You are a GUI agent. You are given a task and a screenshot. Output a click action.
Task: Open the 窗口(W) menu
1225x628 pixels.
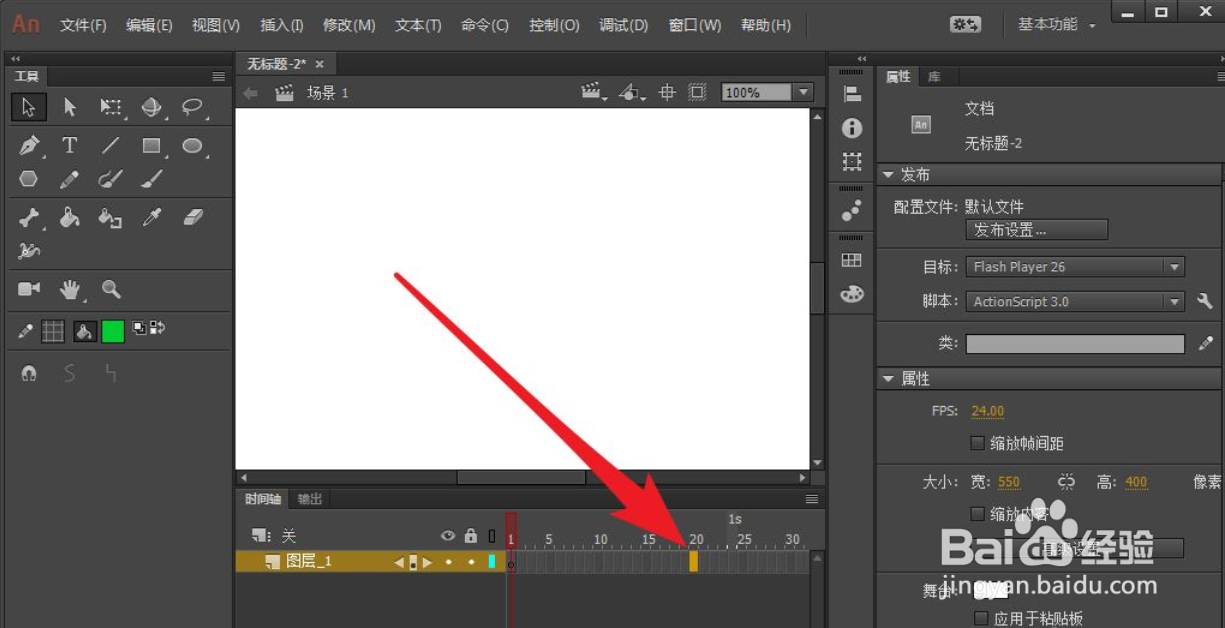(695, 25)
